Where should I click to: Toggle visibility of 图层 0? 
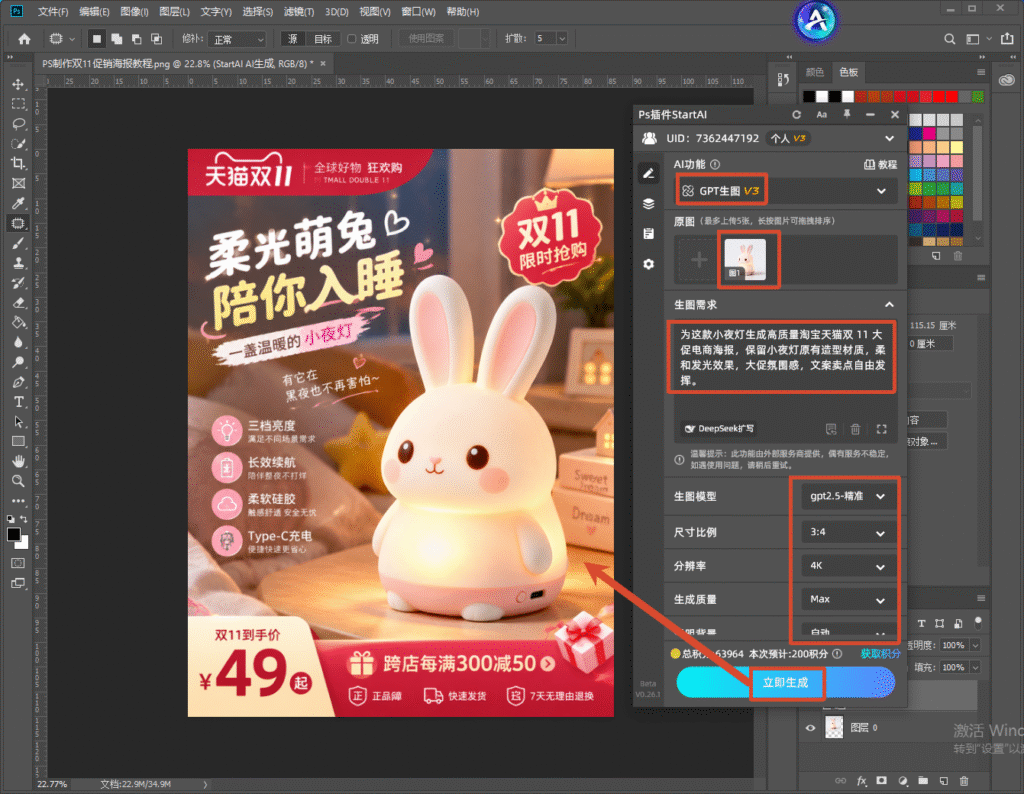pos(810,727)
